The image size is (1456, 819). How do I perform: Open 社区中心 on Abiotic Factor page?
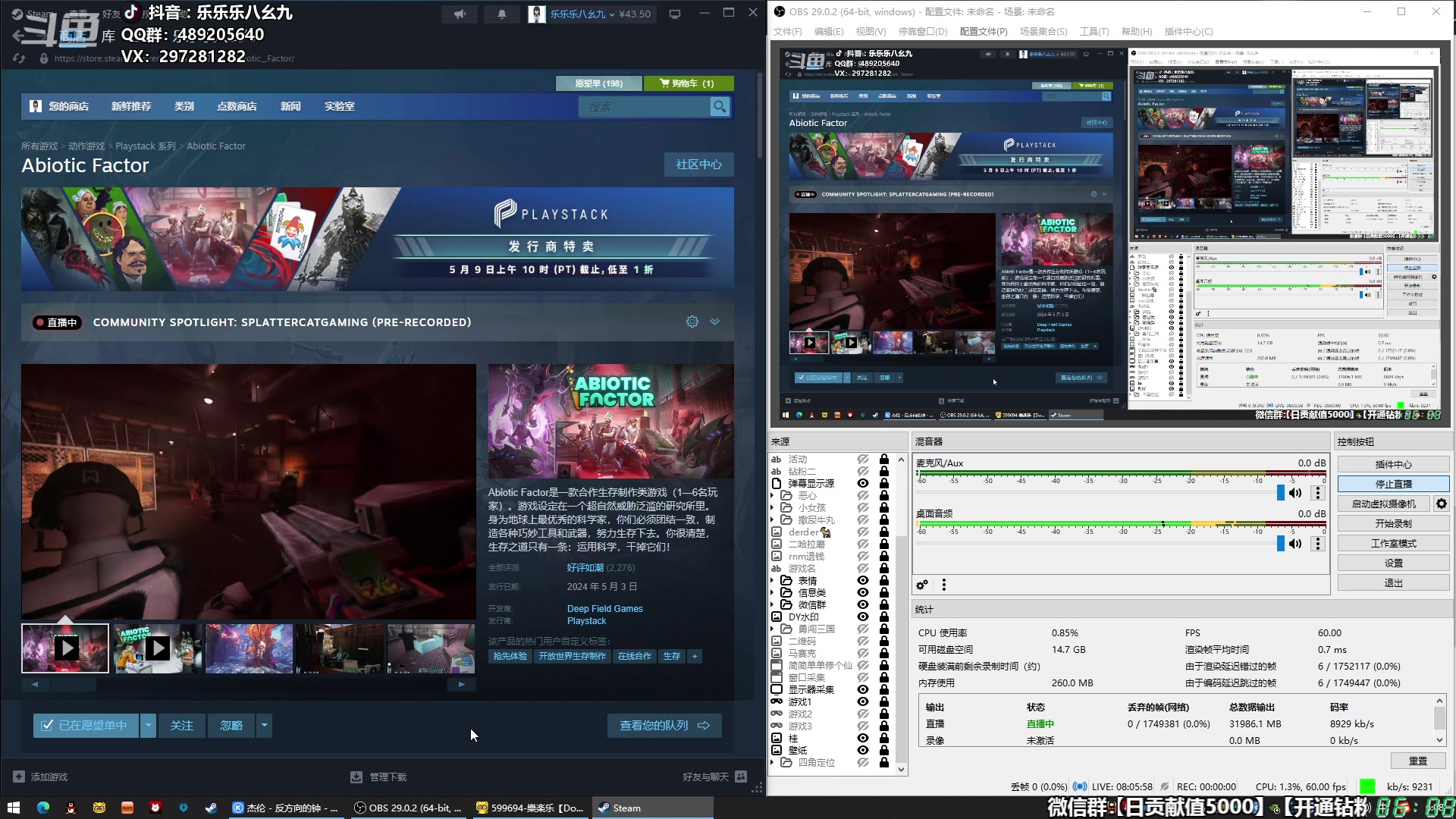[698, 165]
